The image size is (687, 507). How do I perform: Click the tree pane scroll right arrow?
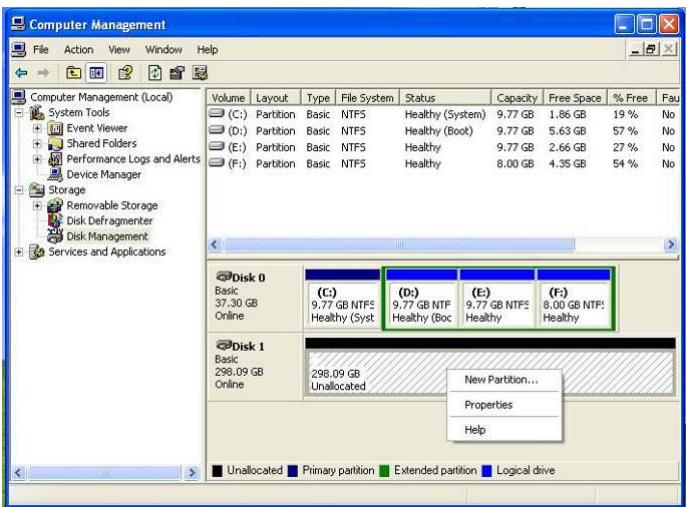[x=191, y=472]
